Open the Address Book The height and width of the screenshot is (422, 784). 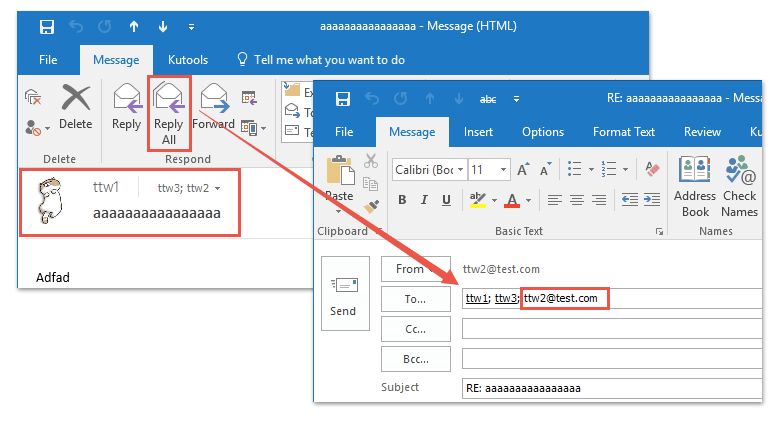695,185
